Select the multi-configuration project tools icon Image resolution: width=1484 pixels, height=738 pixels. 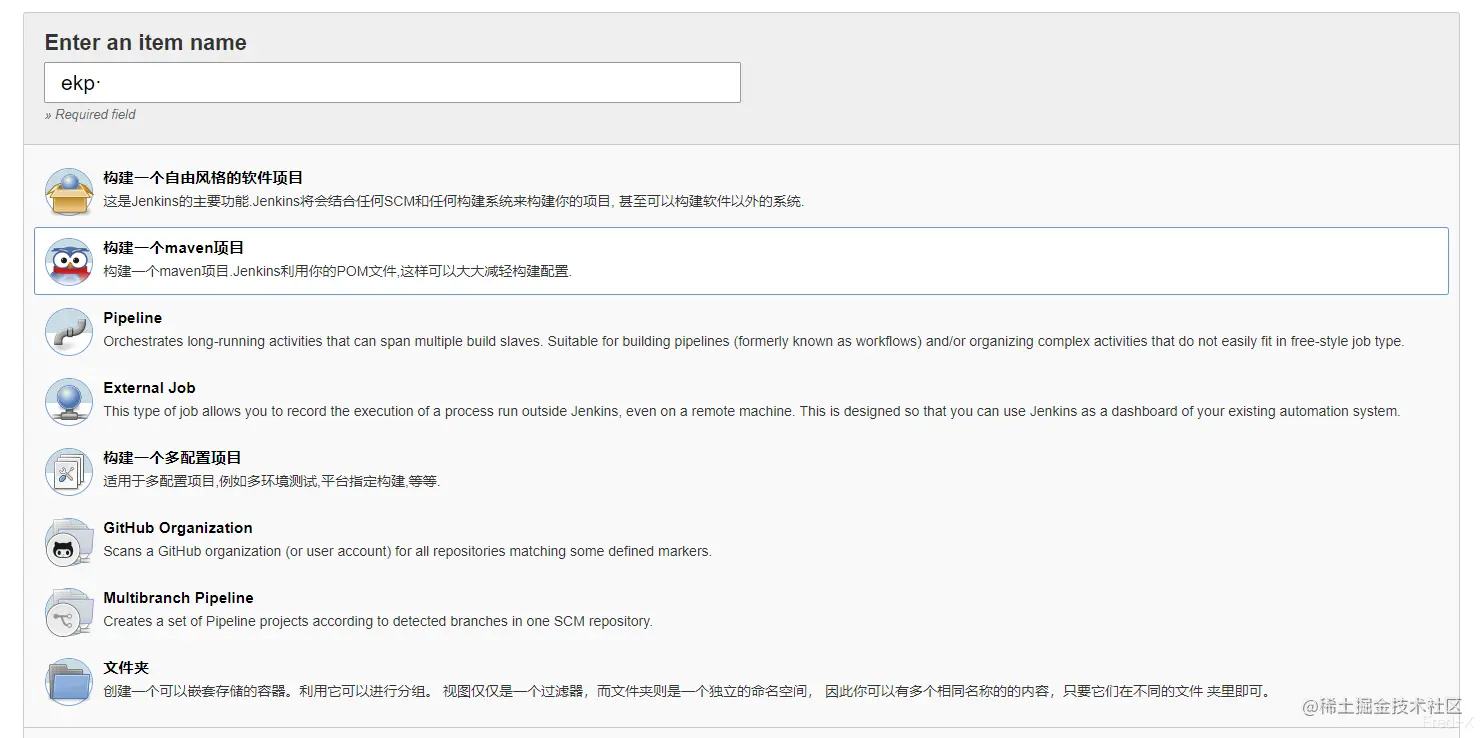(x=69, y=472)
